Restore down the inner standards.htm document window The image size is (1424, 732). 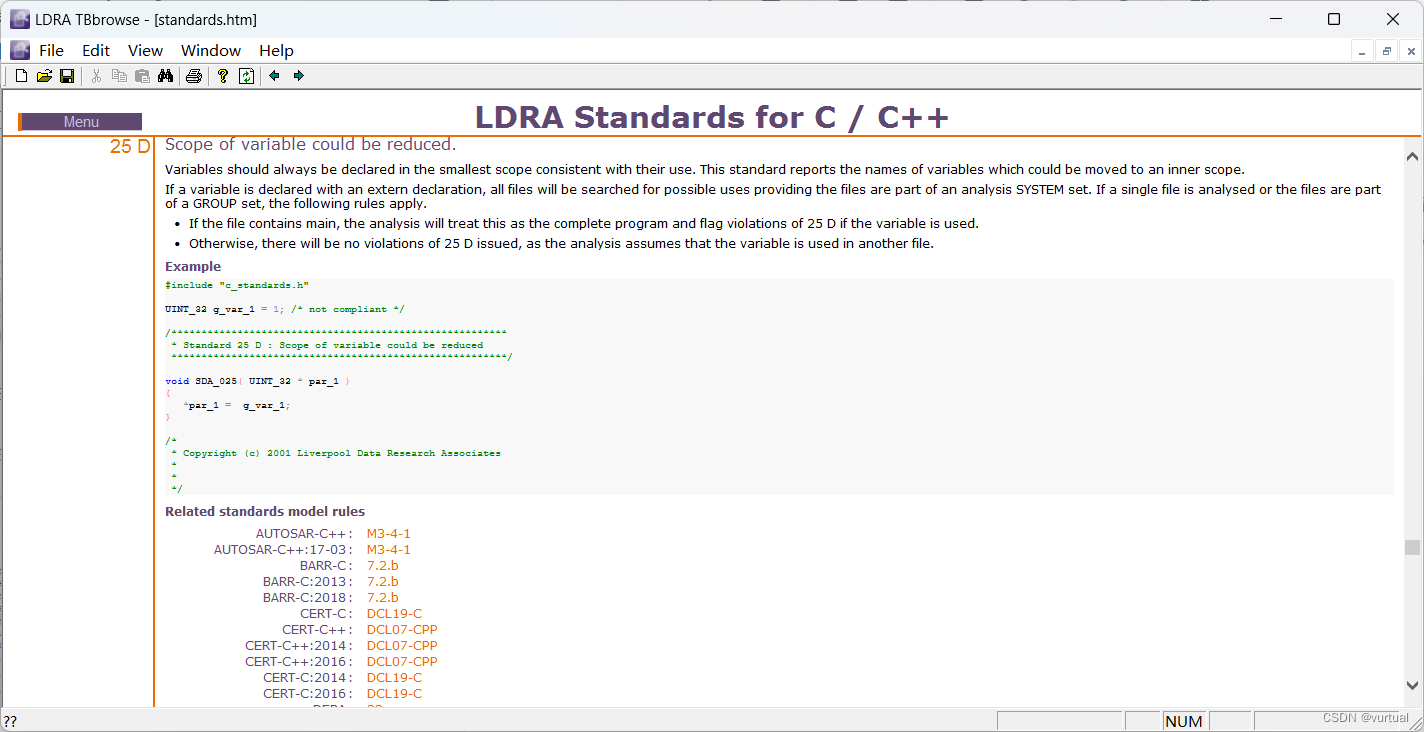[1387, 51]
